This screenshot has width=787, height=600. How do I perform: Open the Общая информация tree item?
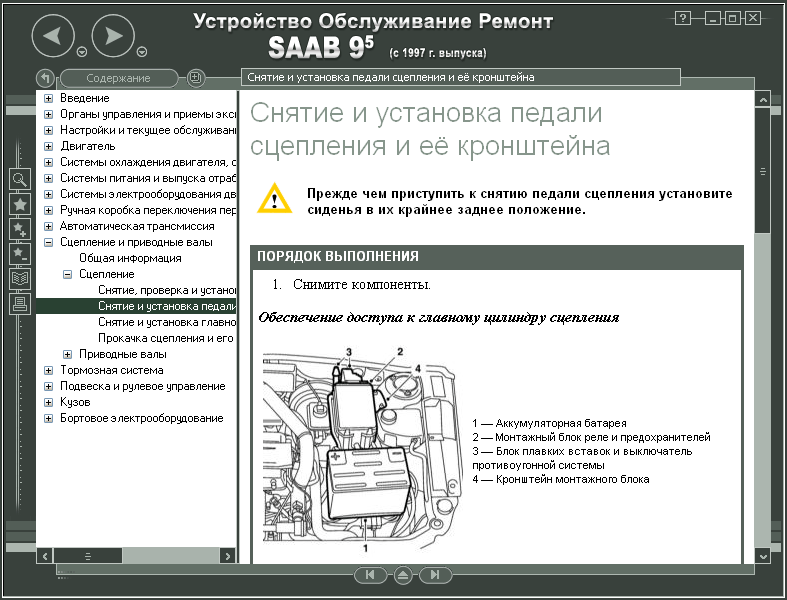click(x=123, y=258)
